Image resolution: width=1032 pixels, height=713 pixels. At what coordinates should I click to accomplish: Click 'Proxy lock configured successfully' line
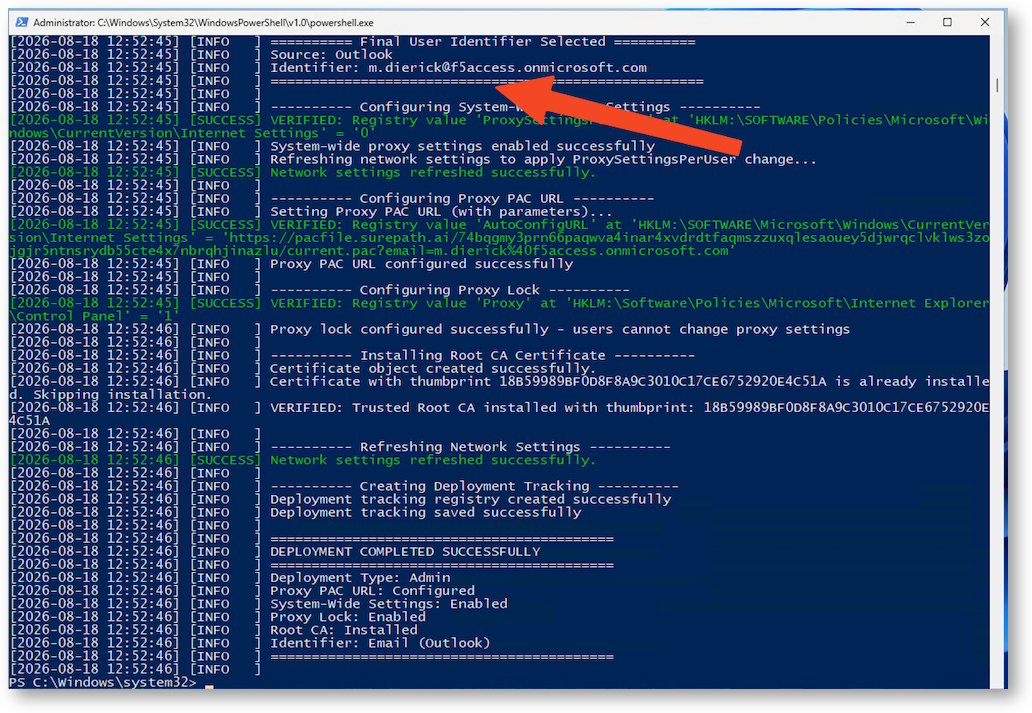pyautogui.click(x=559, y=329)
